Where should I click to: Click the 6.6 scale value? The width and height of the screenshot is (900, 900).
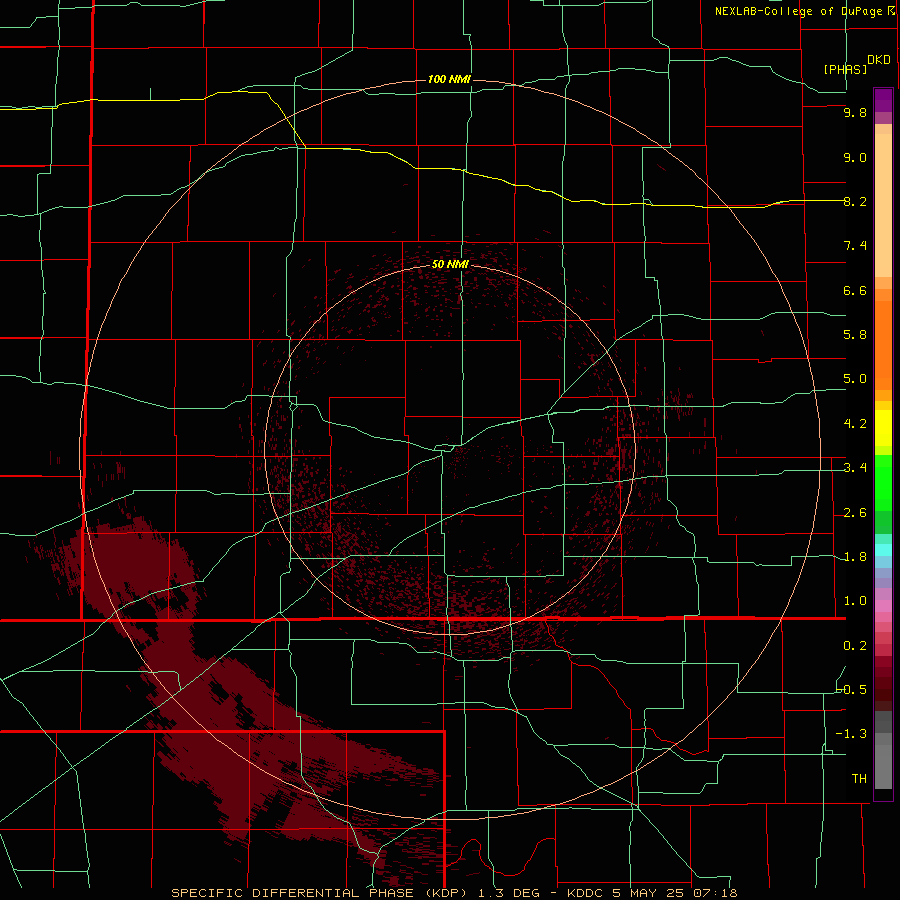(855, 290)
